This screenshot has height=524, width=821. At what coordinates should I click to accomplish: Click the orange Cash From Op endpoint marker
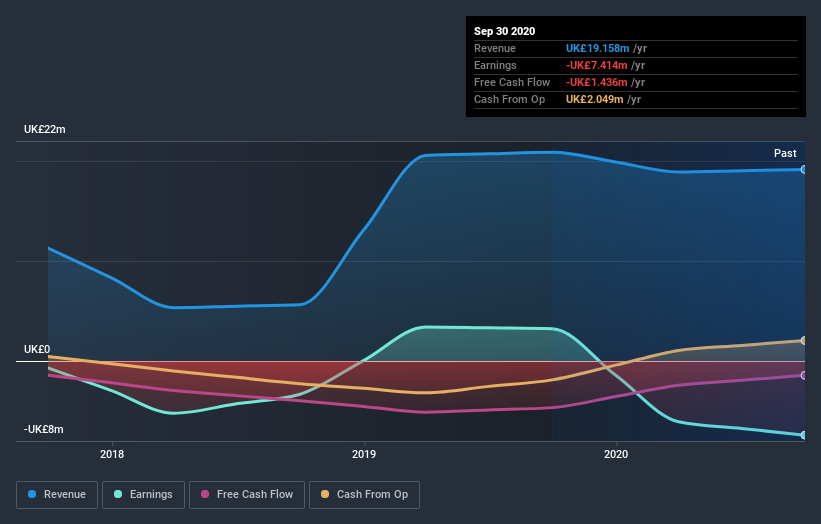click(803, 341)
